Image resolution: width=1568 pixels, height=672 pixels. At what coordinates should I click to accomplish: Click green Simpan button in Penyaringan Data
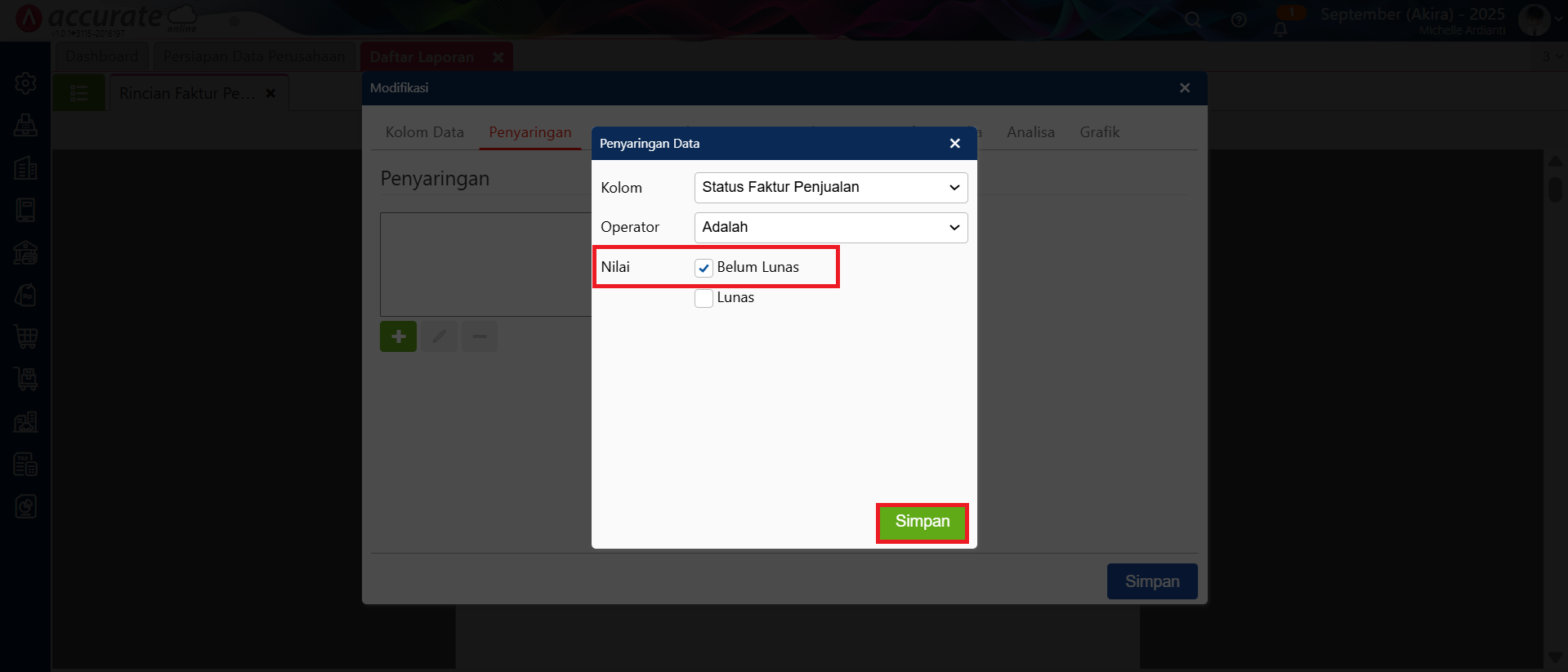click(x=922, y=523)
